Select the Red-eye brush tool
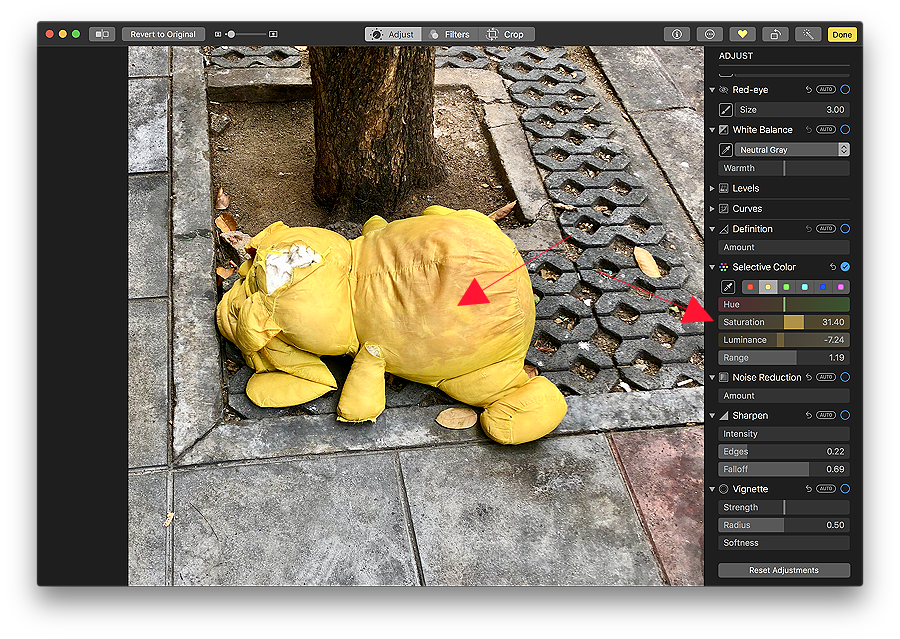Image resolution: width=900 pixels, height=639 pixels. (x=726, y=110)
